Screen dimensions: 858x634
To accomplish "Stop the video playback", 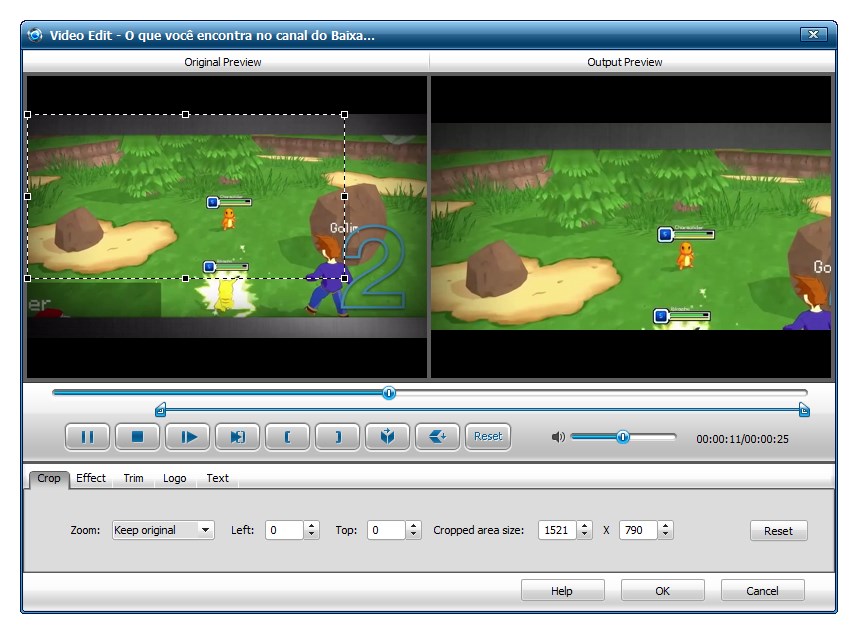I will (137, 437).
